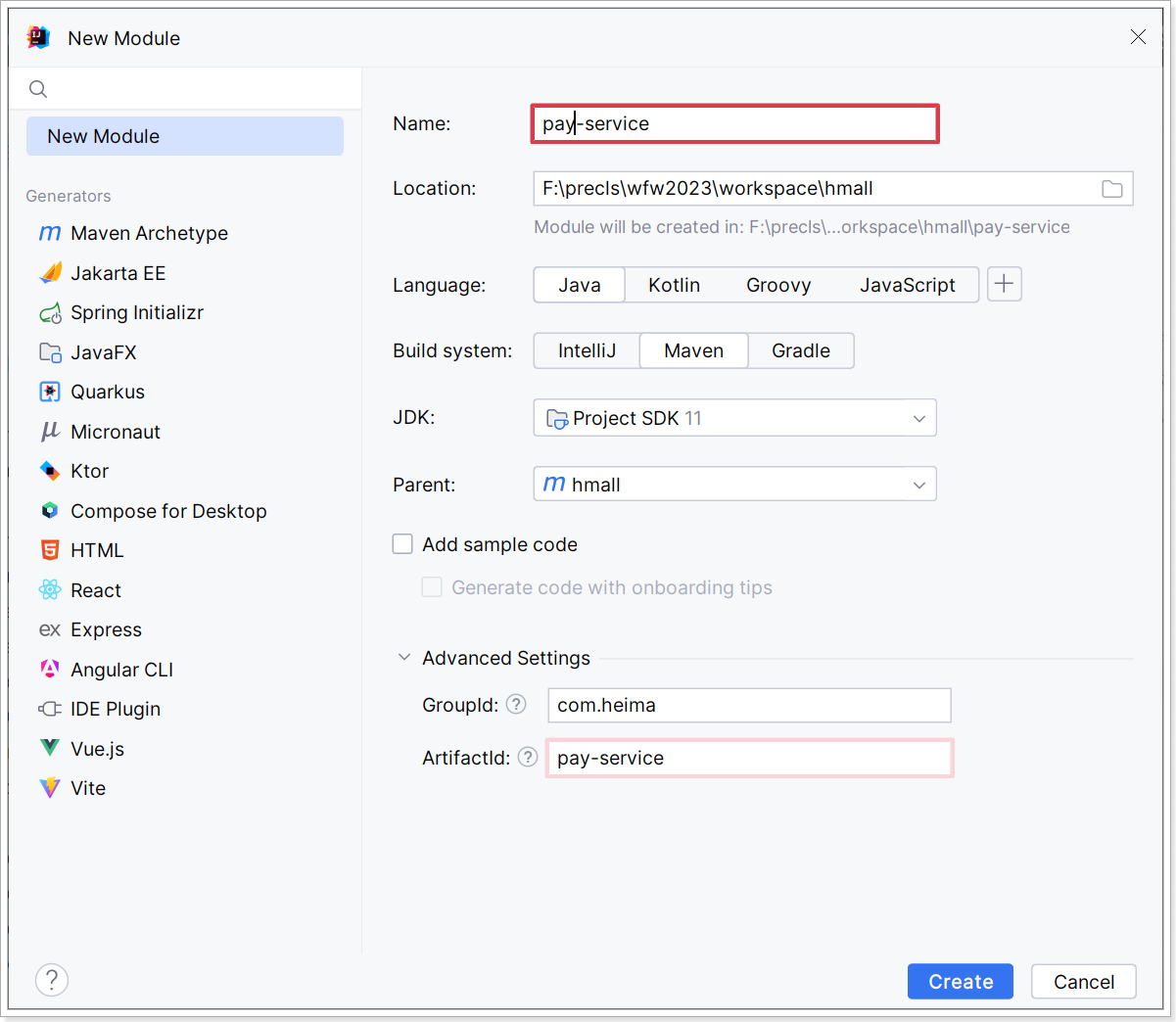
Task: Open the Parent hmall dropdown
Action: [x=734, y=485]
